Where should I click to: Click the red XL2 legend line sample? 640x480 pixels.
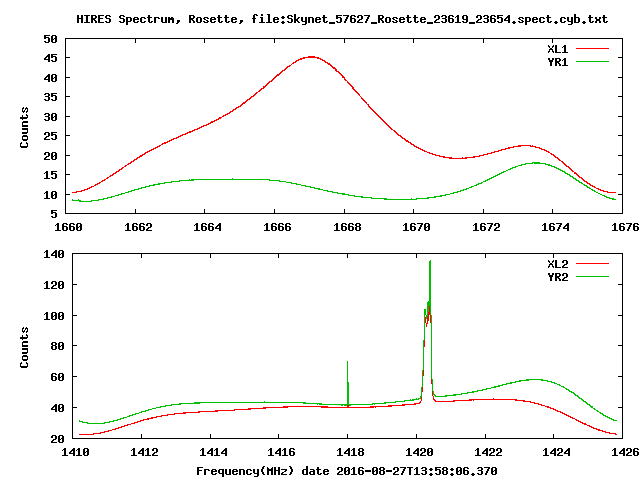tap(592, 264)
